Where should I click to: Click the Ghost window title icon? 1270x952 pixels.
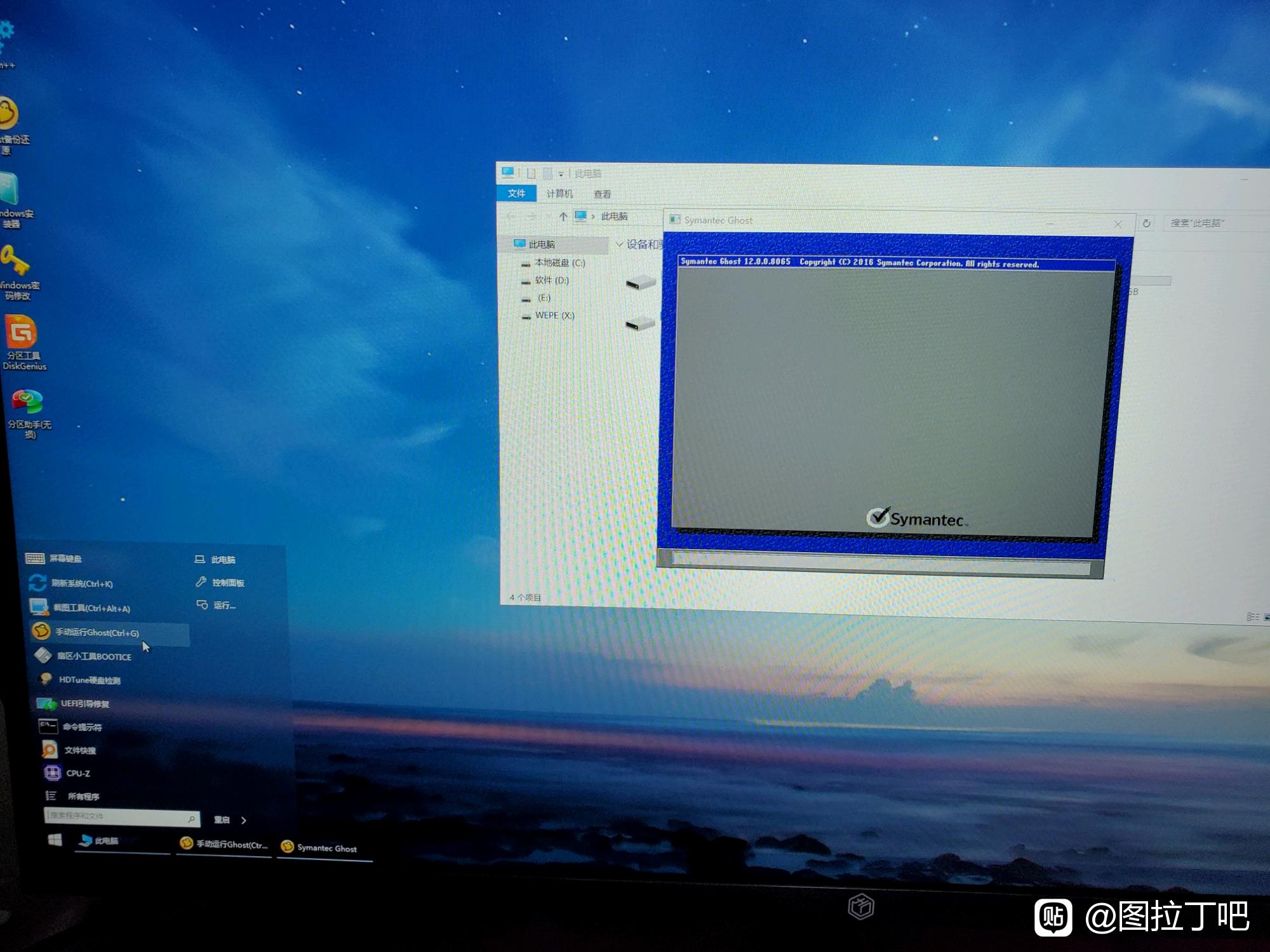tap(675, 220)
